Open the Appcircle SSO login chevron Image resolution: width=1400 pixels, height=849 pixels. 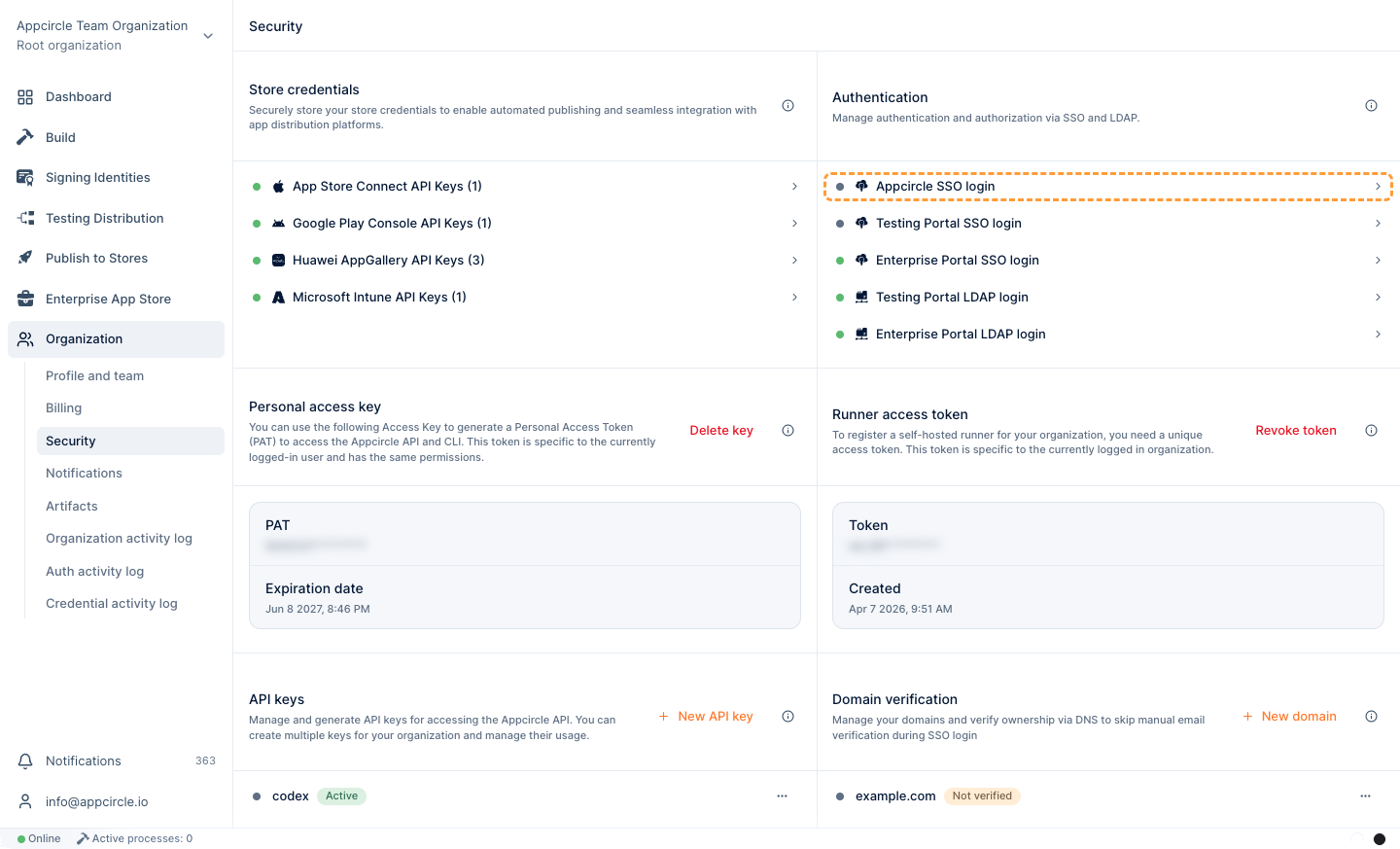click(x=1378, y=187)
